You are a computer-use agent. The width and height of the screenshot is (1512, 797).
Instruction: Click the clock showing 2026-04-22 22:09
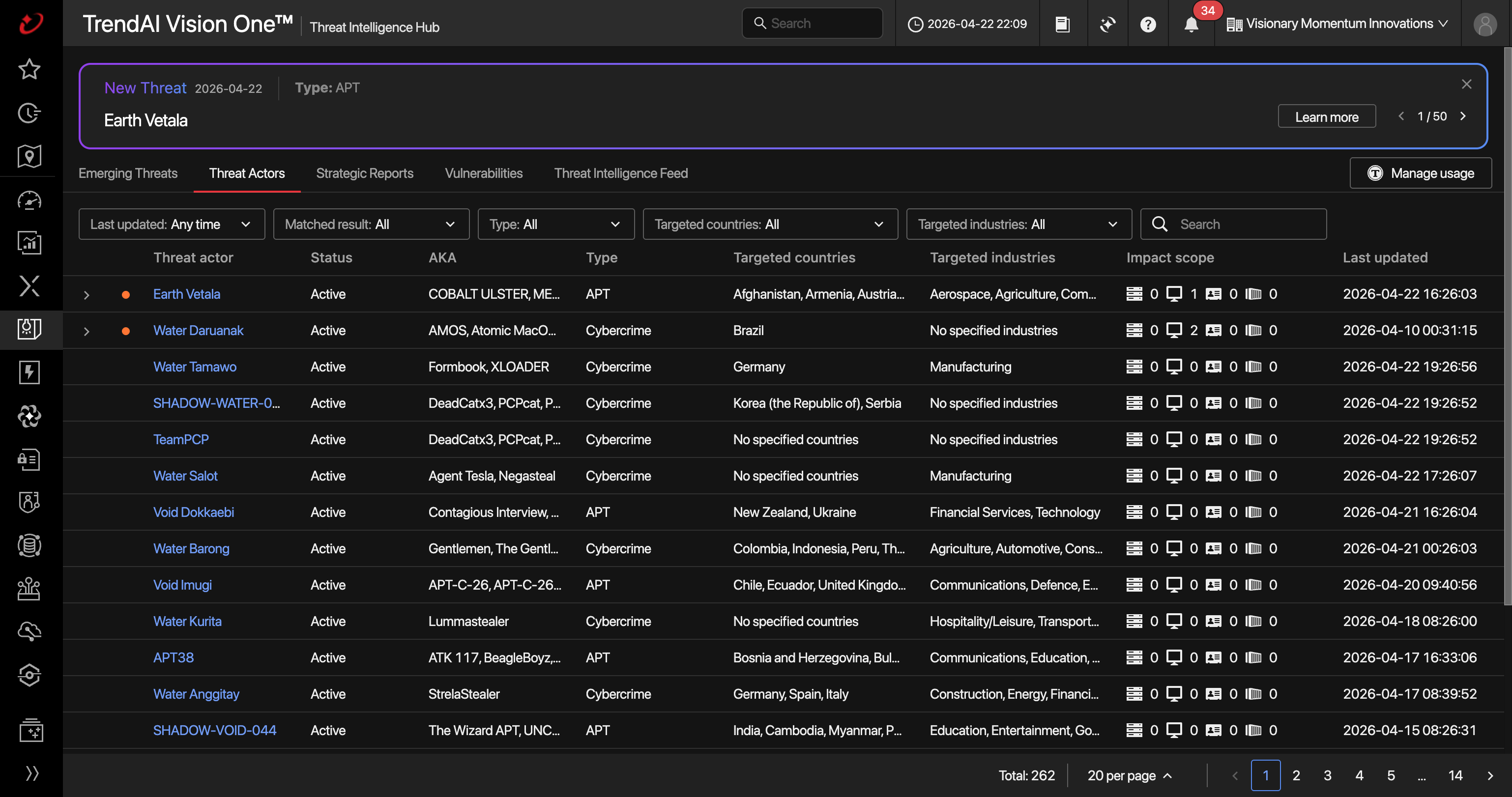(x=967, y=24)
